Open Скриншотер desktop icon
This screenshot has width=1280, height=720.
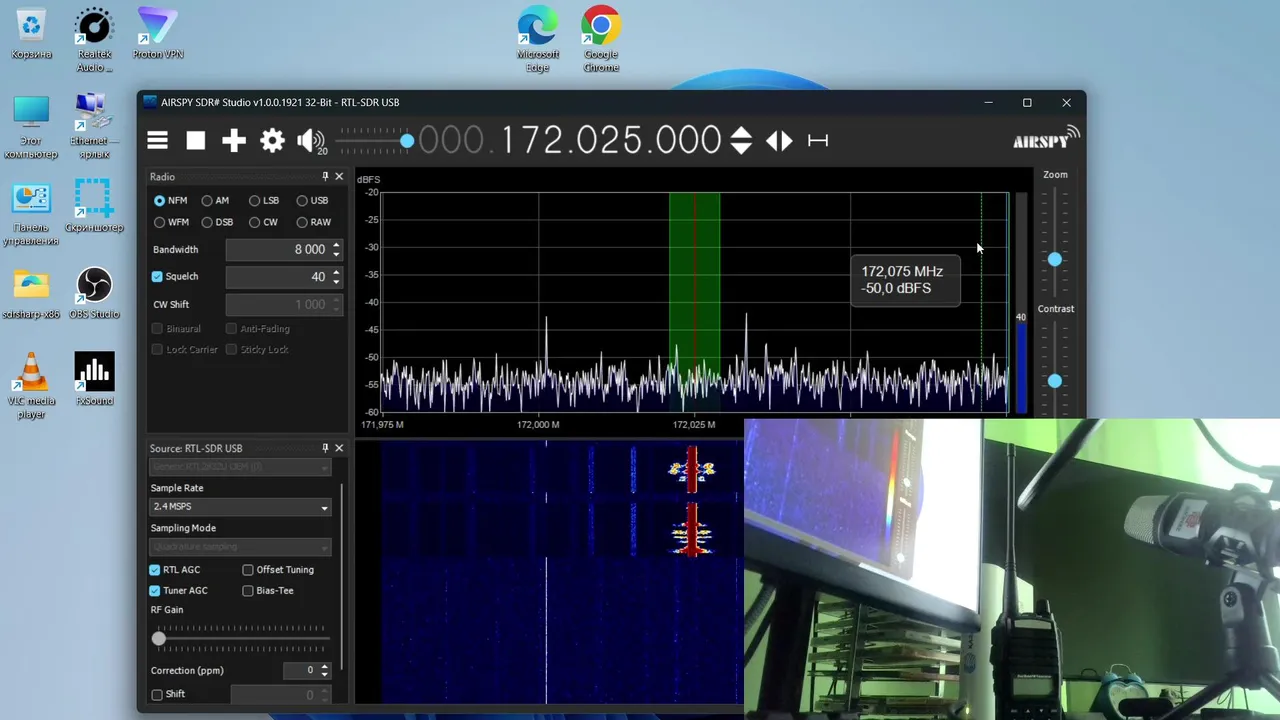click(x=95, y=206)
